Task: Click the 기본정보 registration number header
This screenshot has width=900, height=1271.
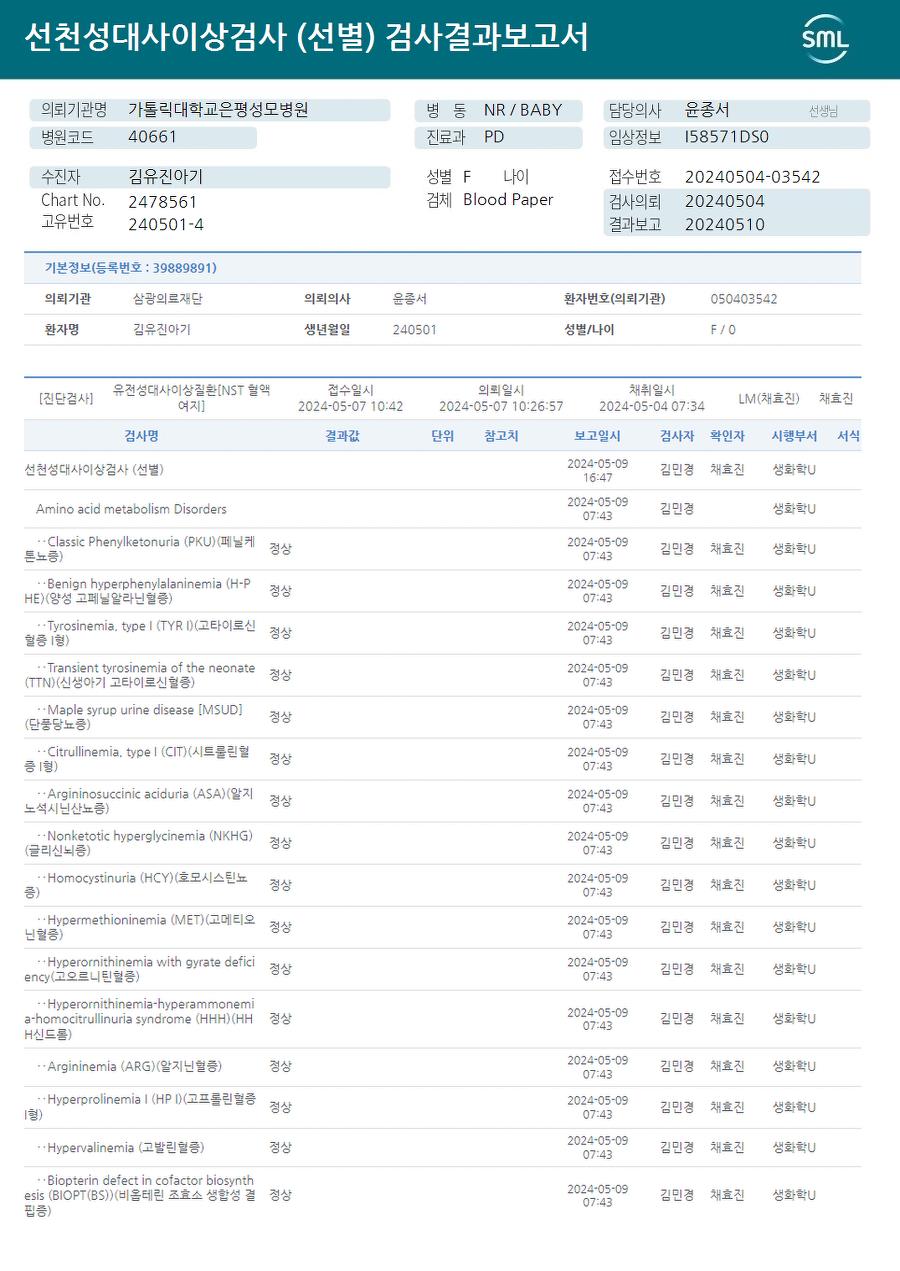Action: (x=130, y=268)
